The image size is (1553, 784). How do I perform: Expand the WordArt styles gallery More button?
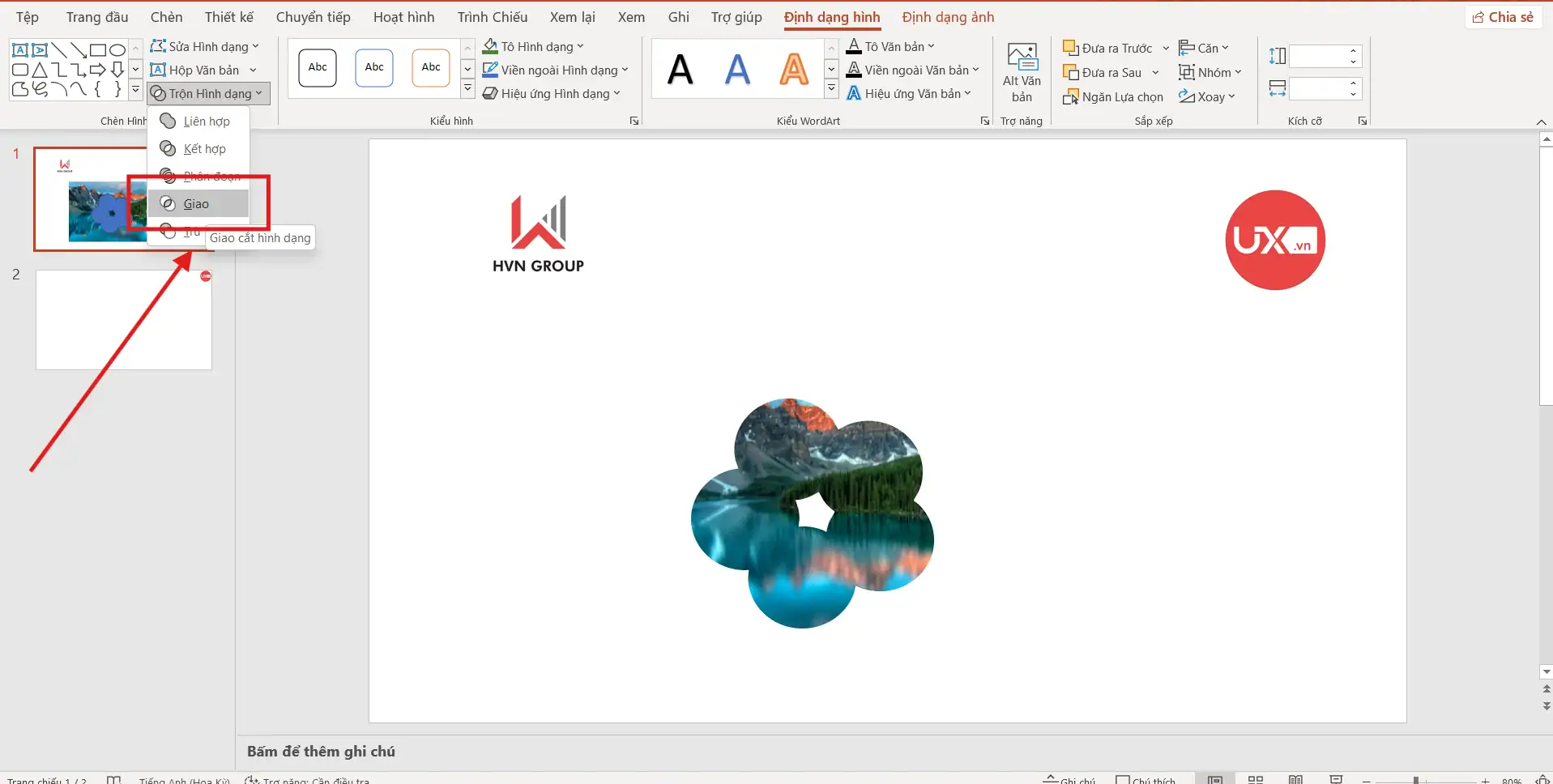[x=831, y=88]
